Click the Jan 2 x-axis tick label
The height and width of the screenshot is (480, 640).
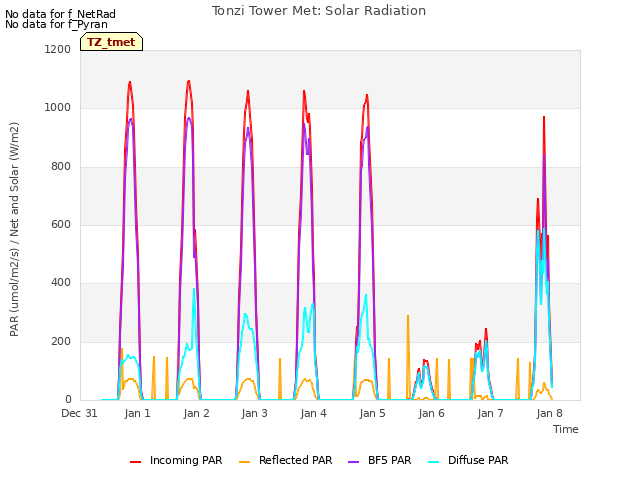coord(196,413)
